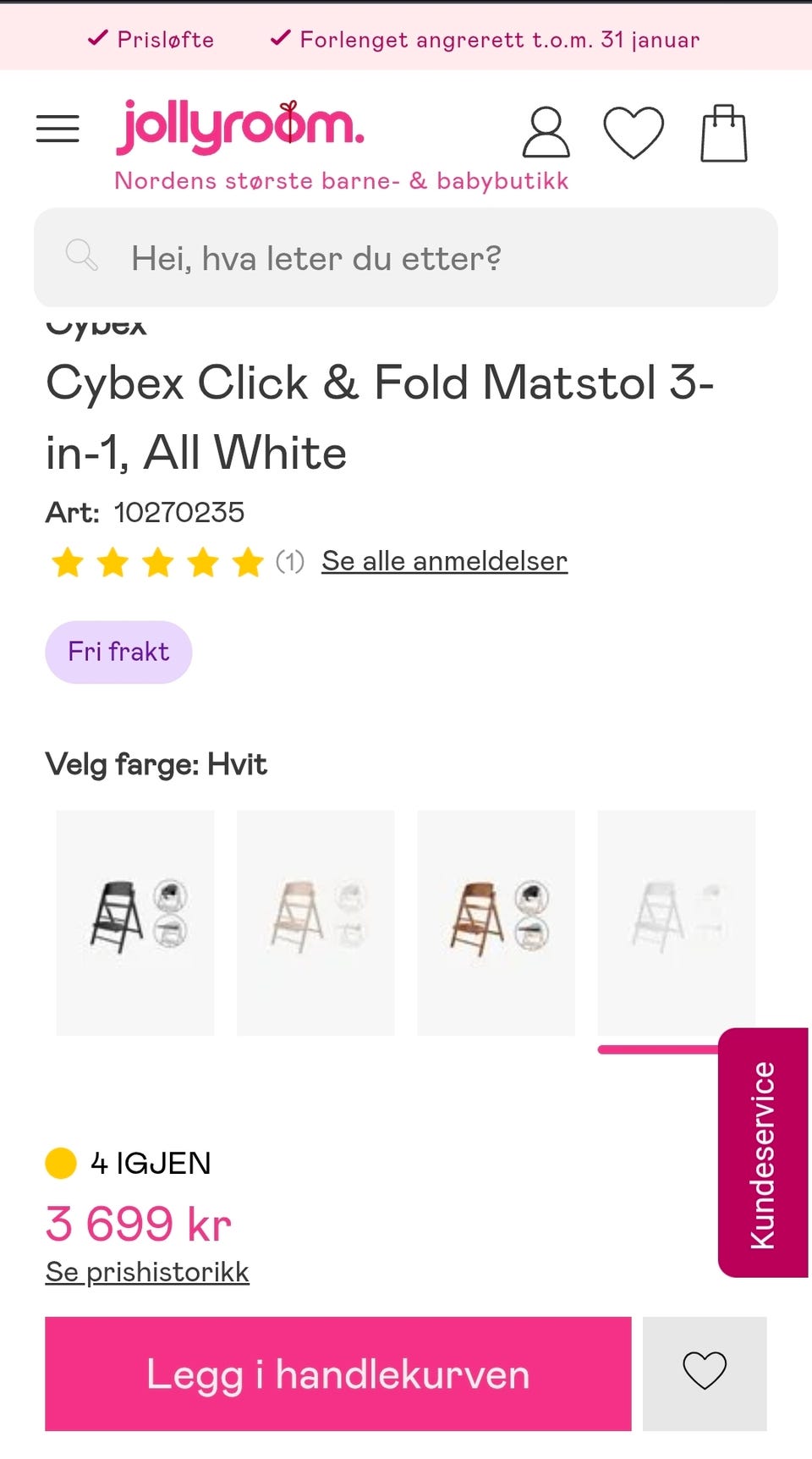The image size is (812, 1459).
Task: Click the five-star rating
Action: (x=157, y=562)
